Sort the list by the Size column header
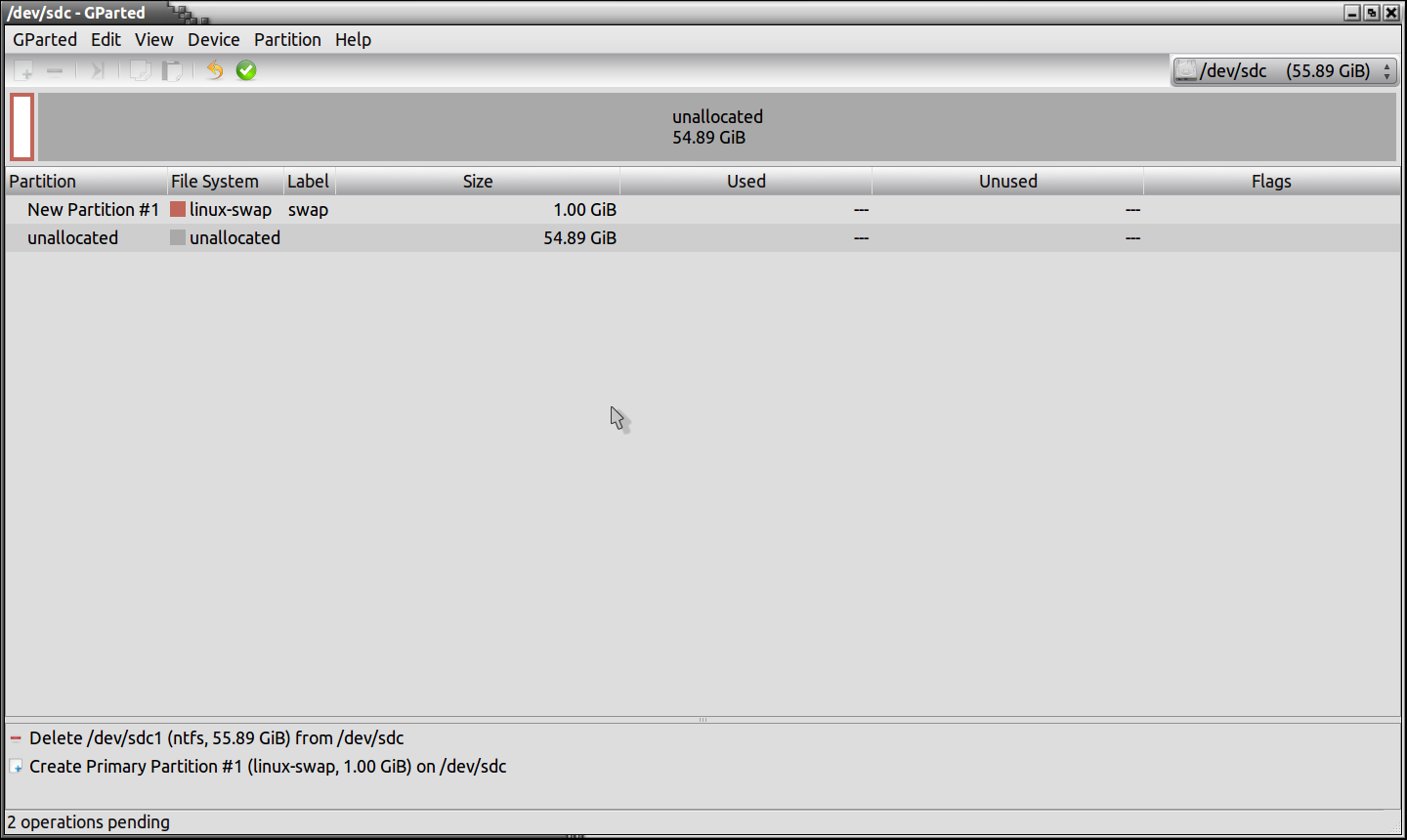Image resolution: width=1407 pixels, height=840 pixels. click(x=477, y=181)
